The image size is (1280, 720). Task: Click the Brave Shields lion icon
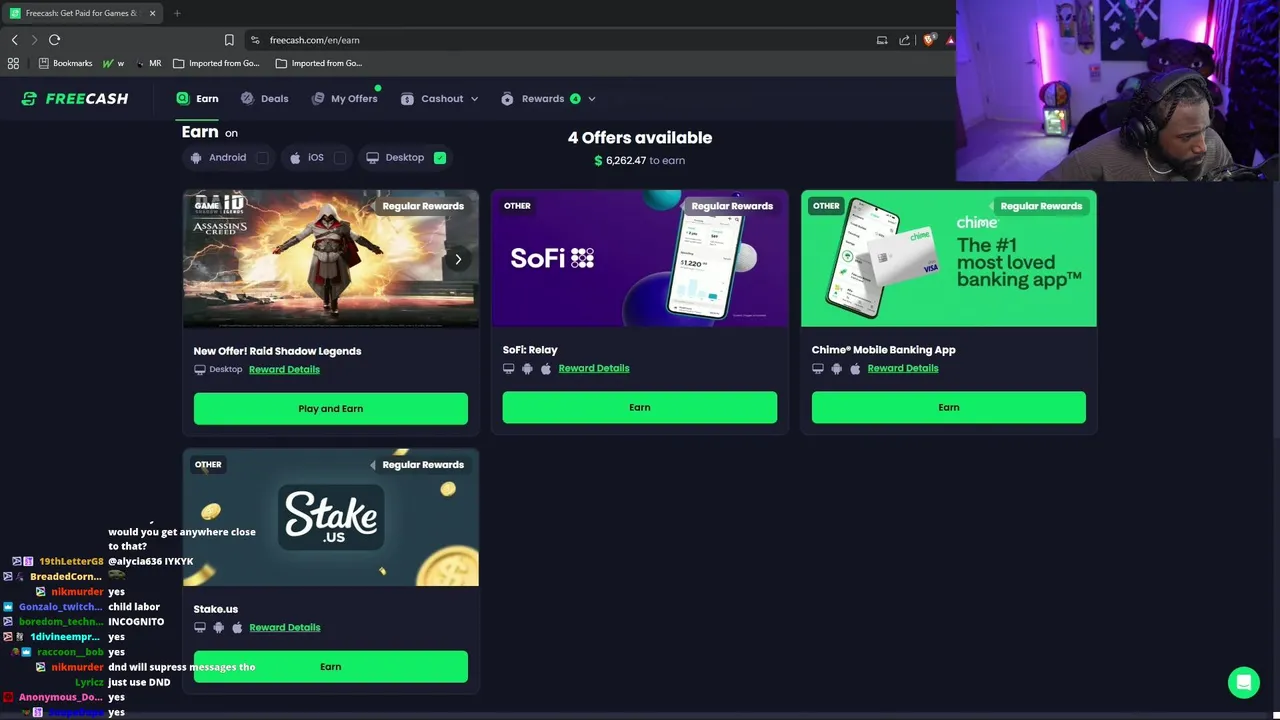pos(929,40)
